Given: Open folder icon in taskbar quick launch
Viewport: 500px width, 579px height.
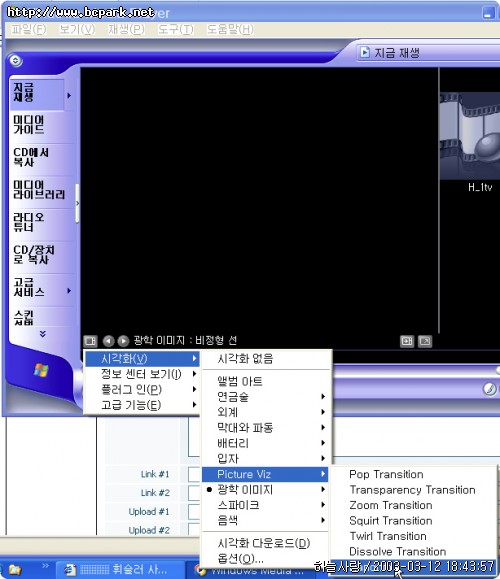Looking at the screenshot, I should click(x=15, y=570).
